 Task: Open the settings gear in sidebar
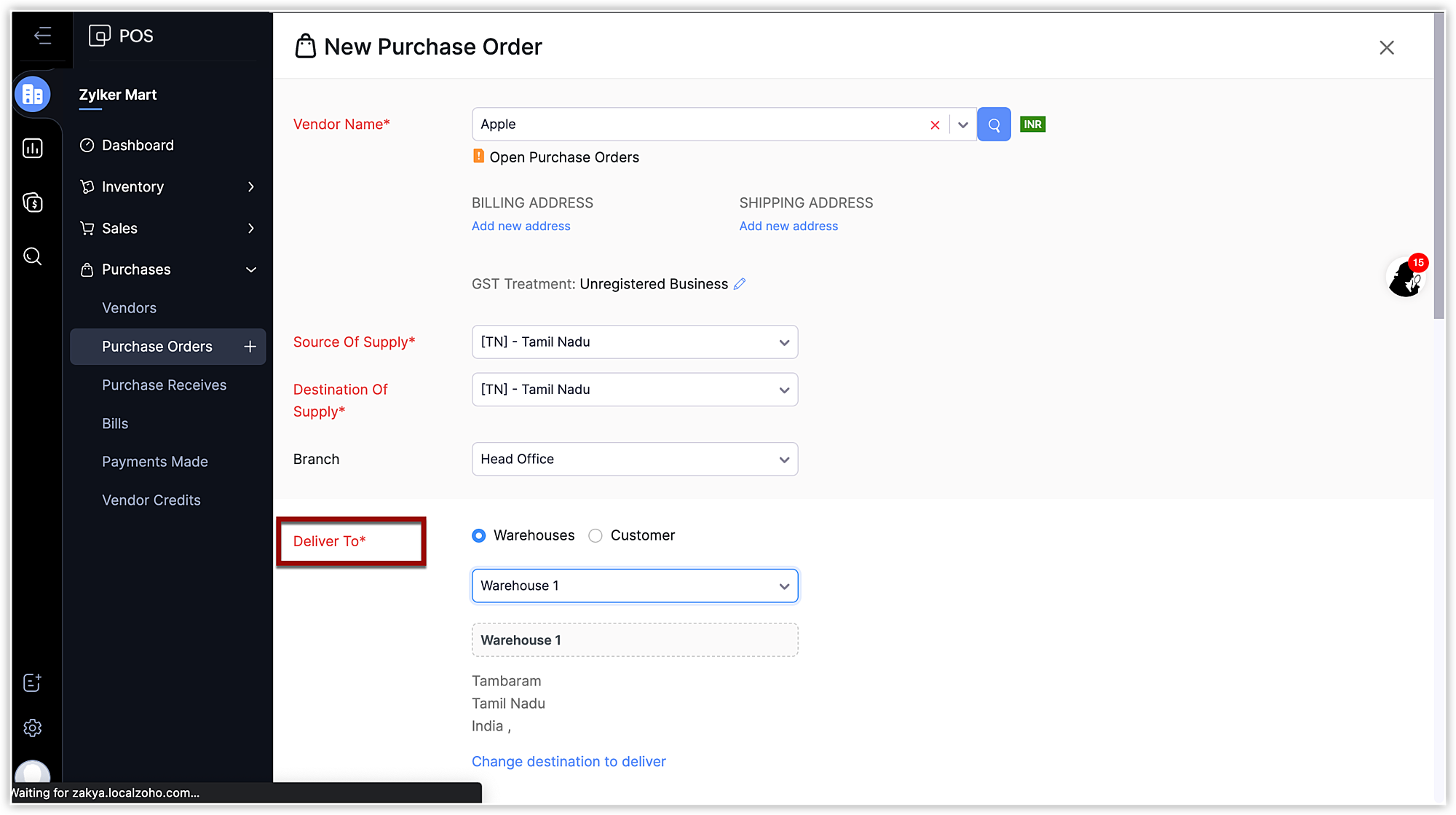32,728
